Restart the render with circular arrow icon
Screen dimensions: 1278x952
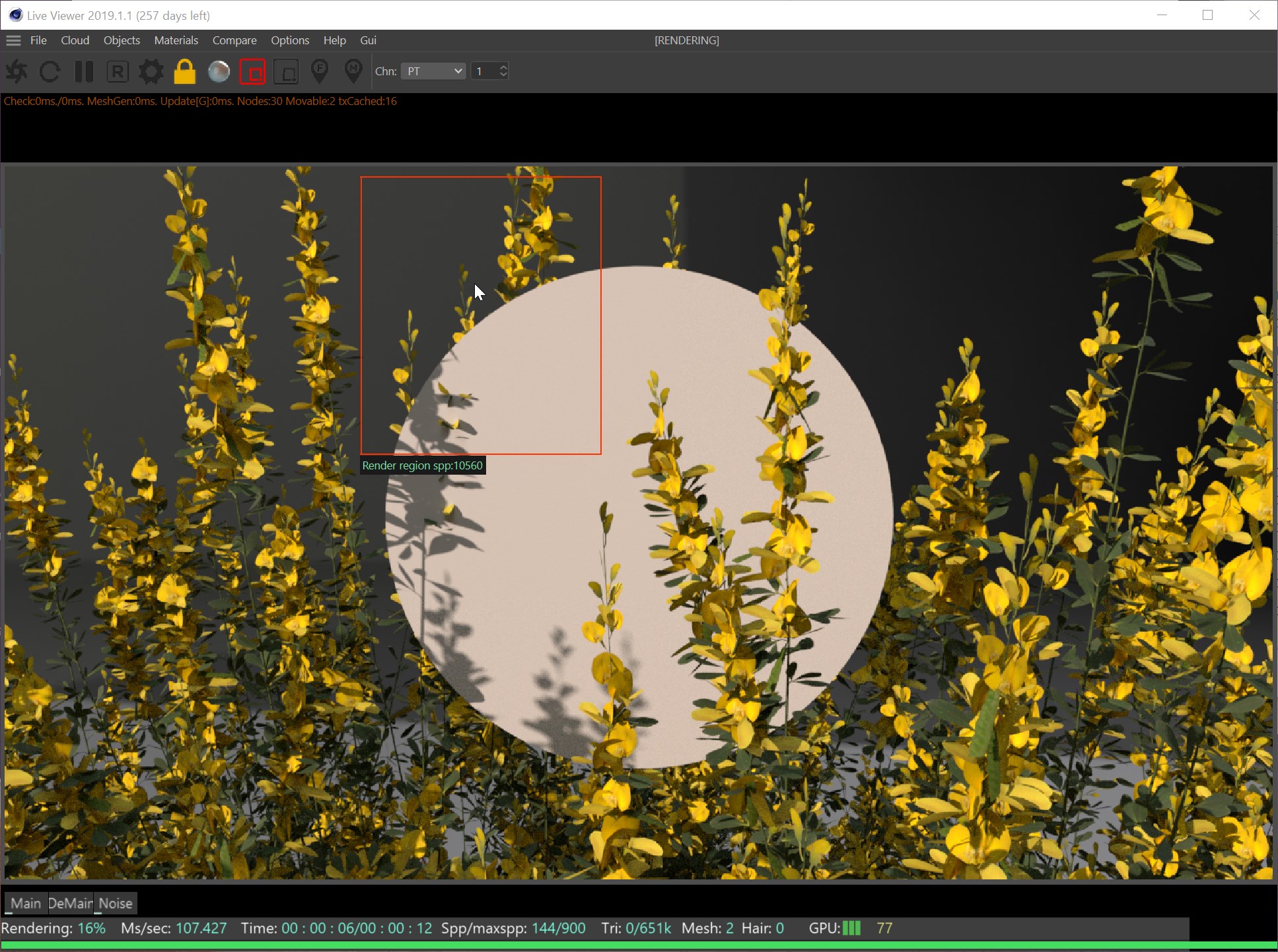pos(50,71)
